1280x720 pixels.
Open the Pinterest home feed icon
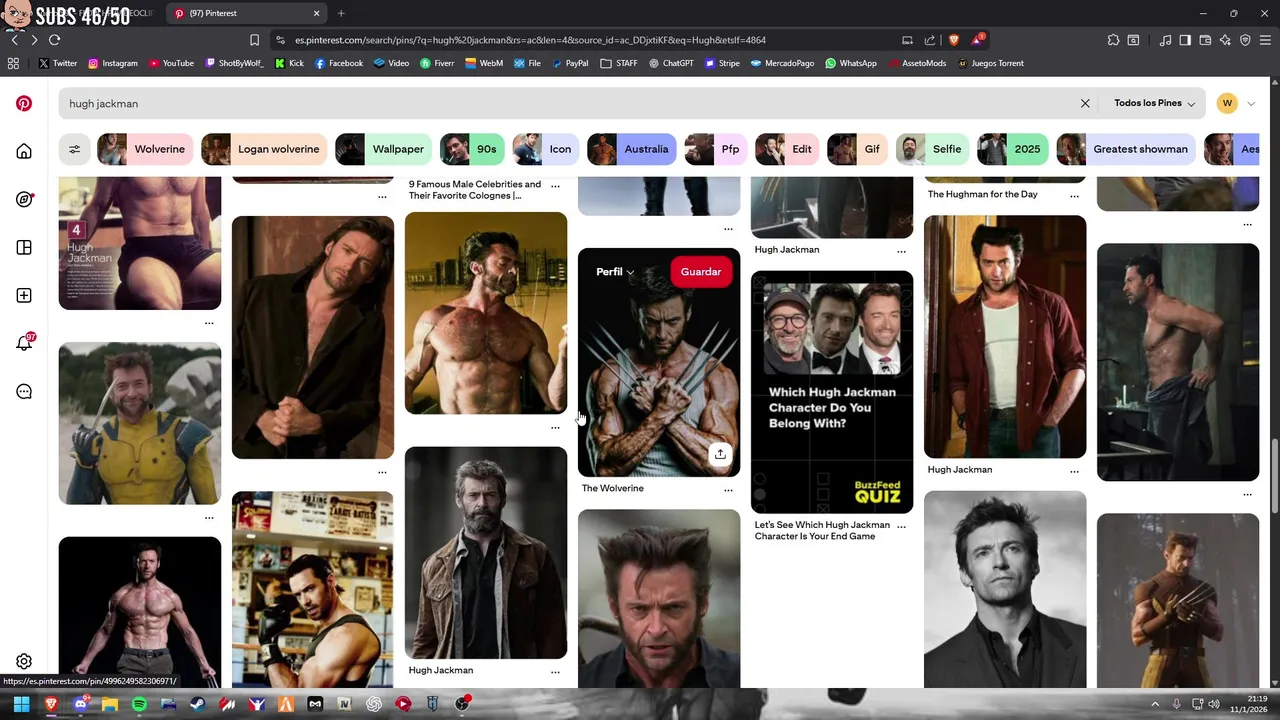click(24, 151)
